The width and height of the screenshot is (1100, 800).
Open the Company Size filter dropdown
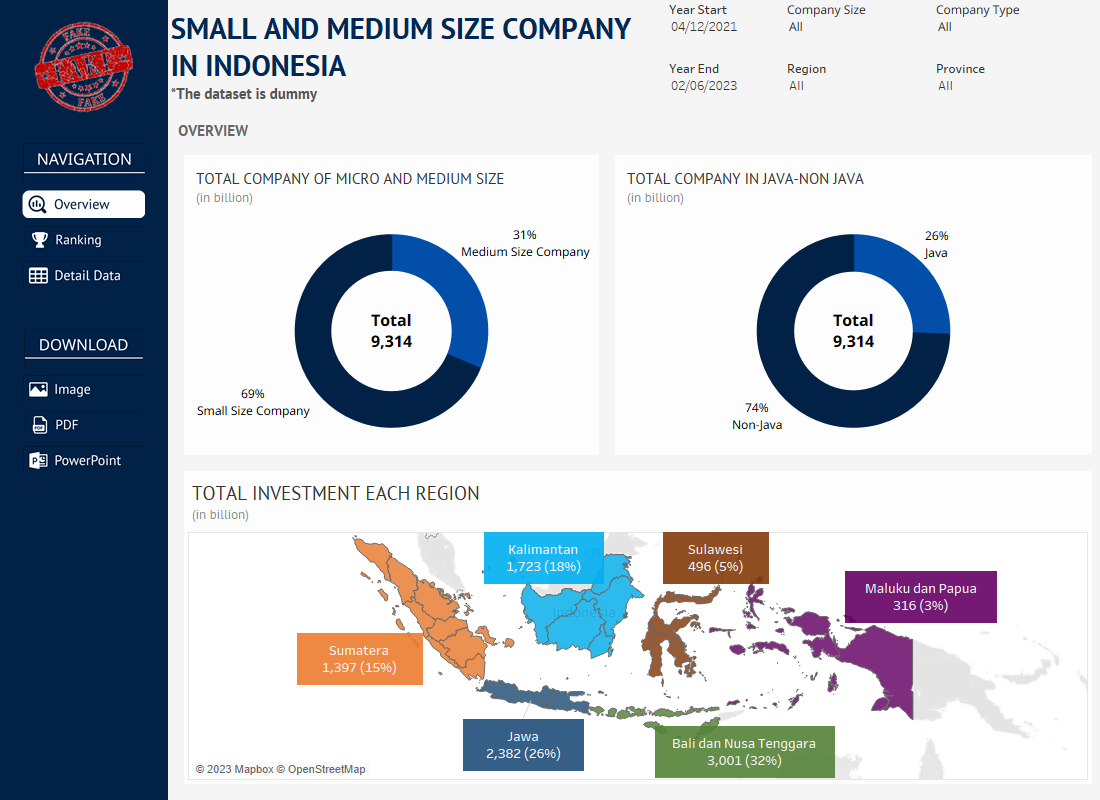(x=840, y=27)
